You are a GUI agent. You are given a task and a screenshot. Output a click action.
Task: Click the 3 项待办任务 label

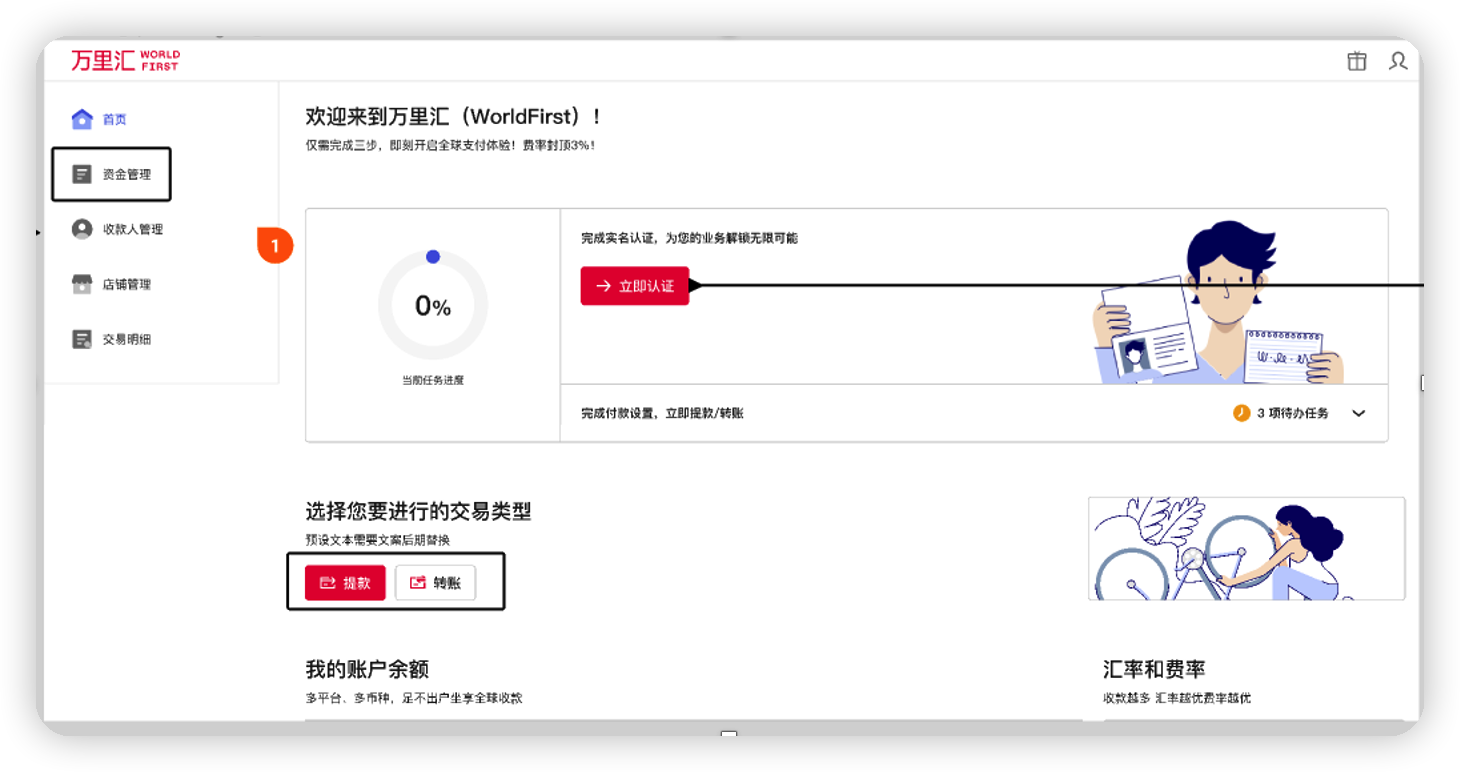point(1293,413)
